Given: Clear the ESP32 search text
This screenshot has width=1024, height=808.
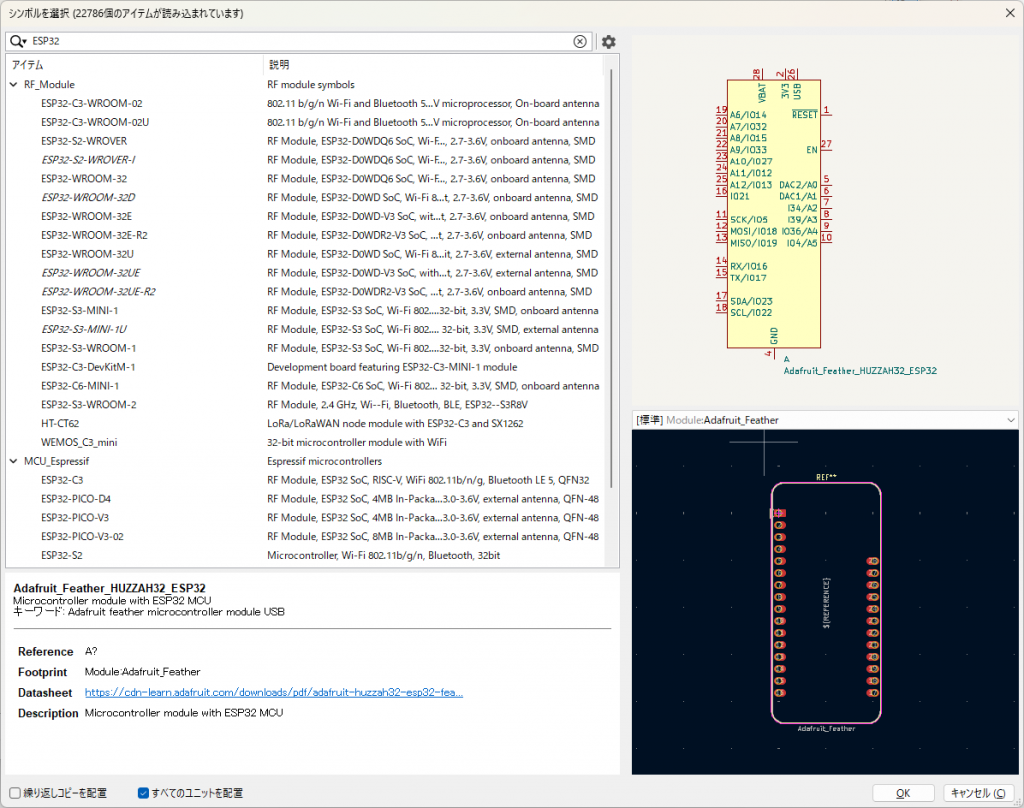Looking at the screenshot, I should 579,41.
